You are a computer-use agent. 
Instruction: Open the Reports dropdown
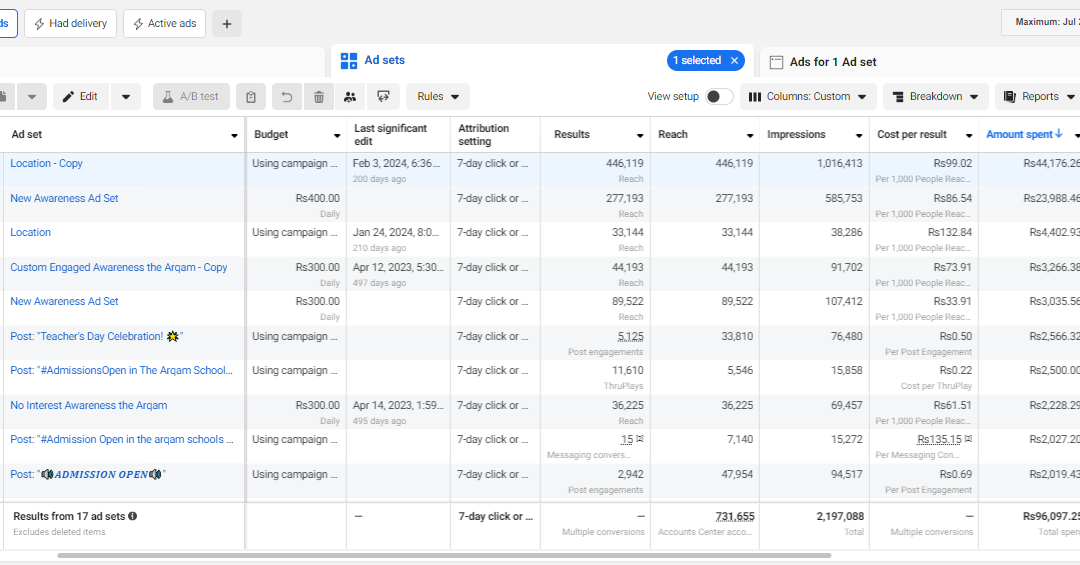click(1039, 96)
